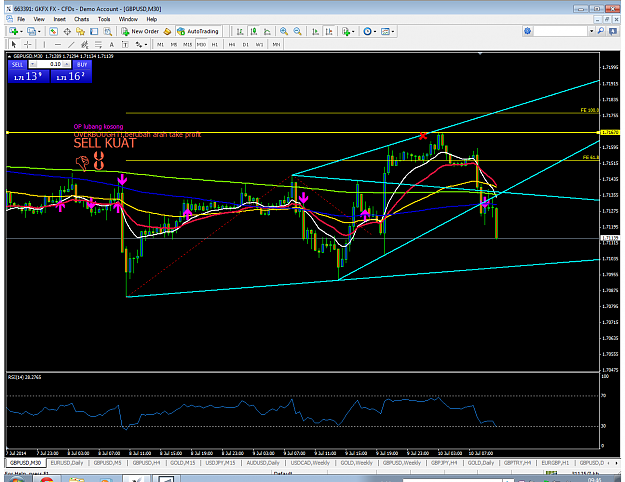Zoom in on the chart

(x=284, y=31)
